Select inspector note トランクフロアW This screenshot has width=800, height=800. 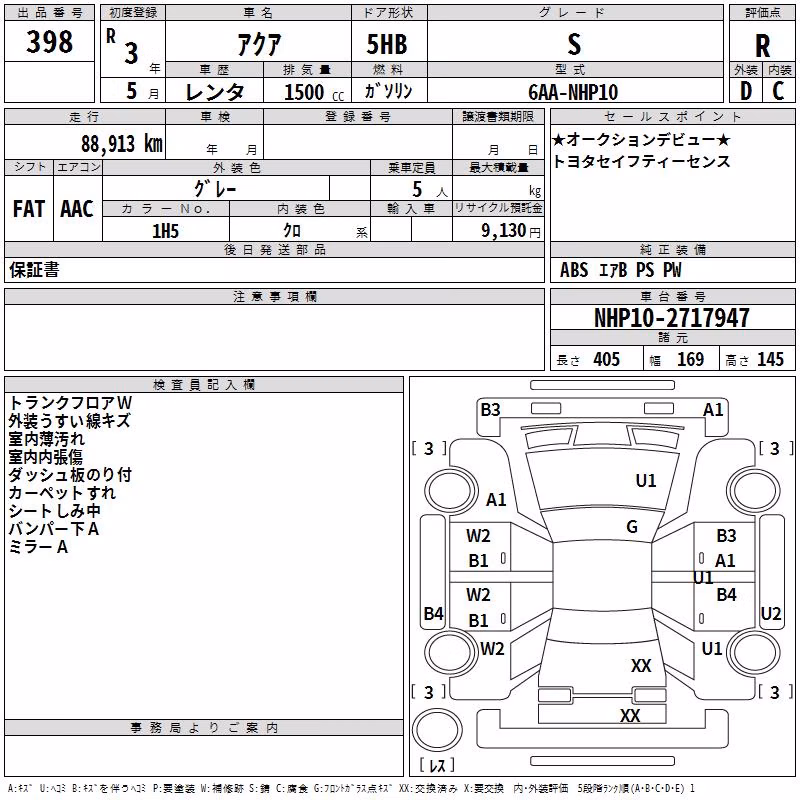[x=70, y=403]
